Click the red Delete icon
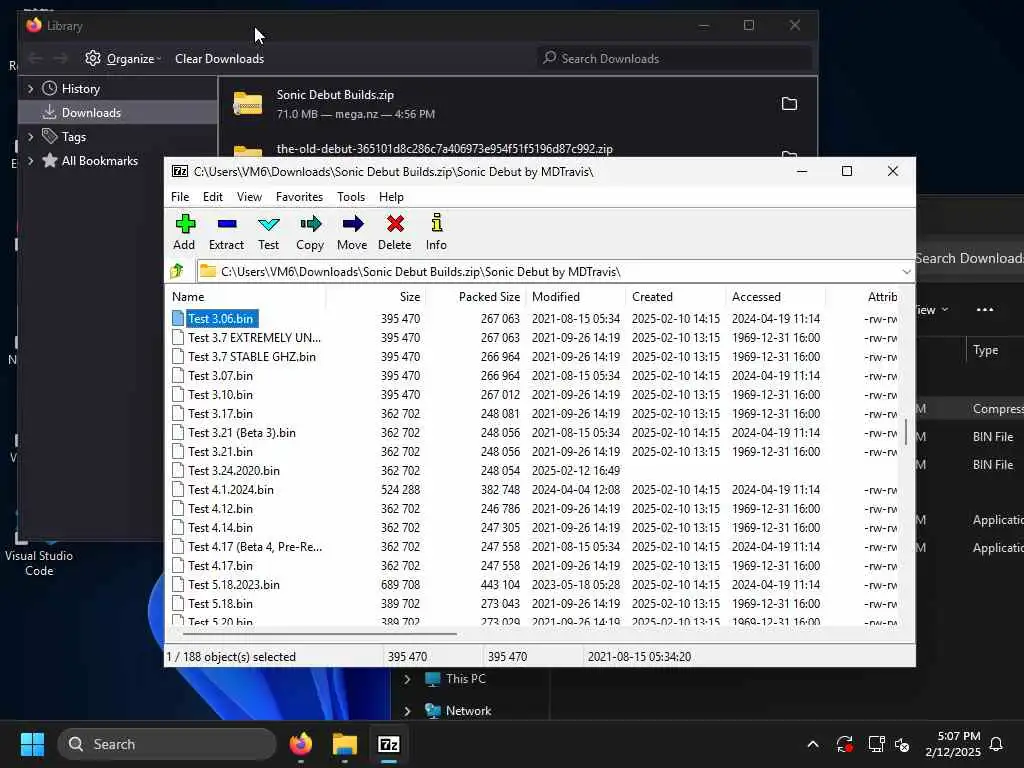This screenshot has height=768, width=1024. pos(394,232)
